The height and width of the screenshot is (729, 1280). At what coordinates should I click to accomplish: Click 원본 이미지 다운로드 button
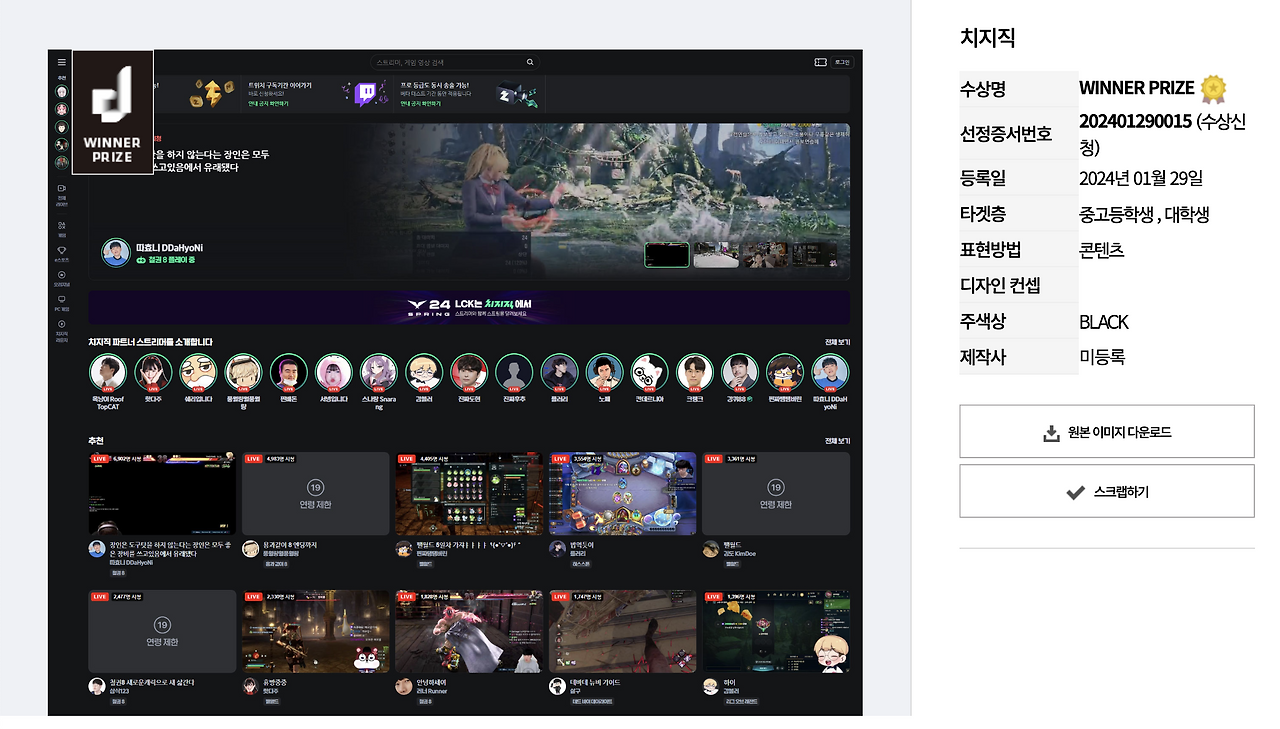point(1107,431)
